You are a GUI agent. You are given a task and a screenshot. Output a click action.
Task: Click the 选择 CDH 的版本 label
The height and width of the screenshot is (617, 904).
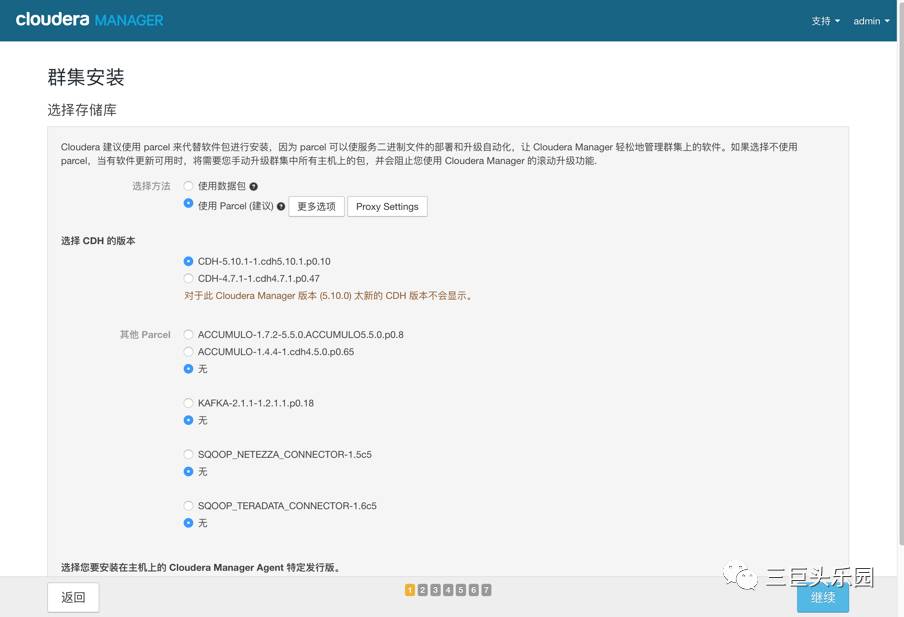click(98, 241)
